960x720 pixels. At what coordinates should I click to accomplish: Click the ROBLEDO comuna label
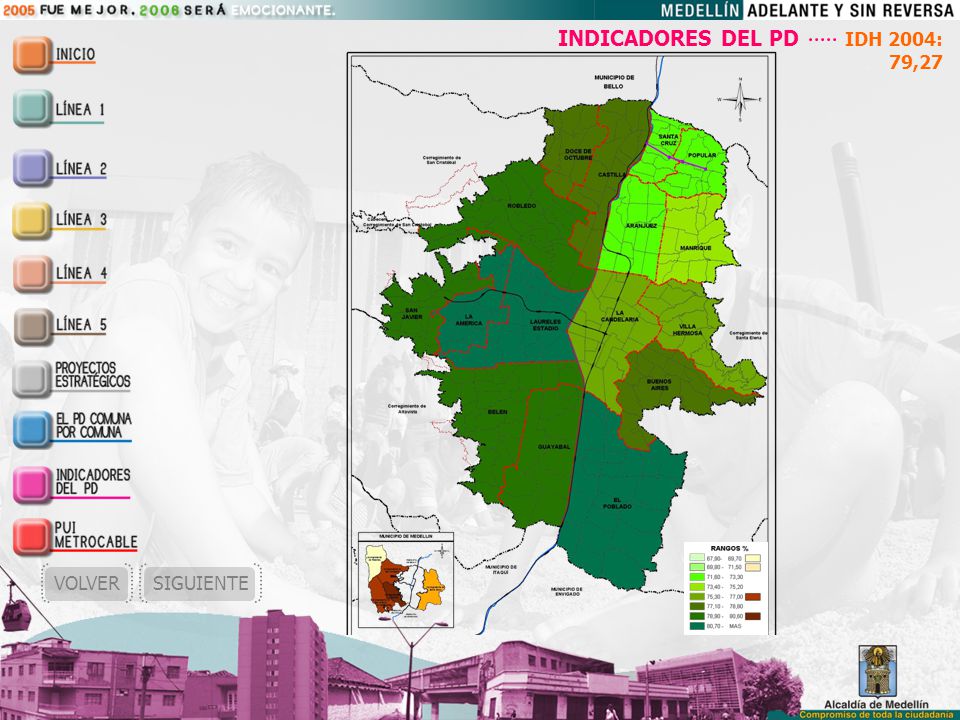click(x=522, y=206)
